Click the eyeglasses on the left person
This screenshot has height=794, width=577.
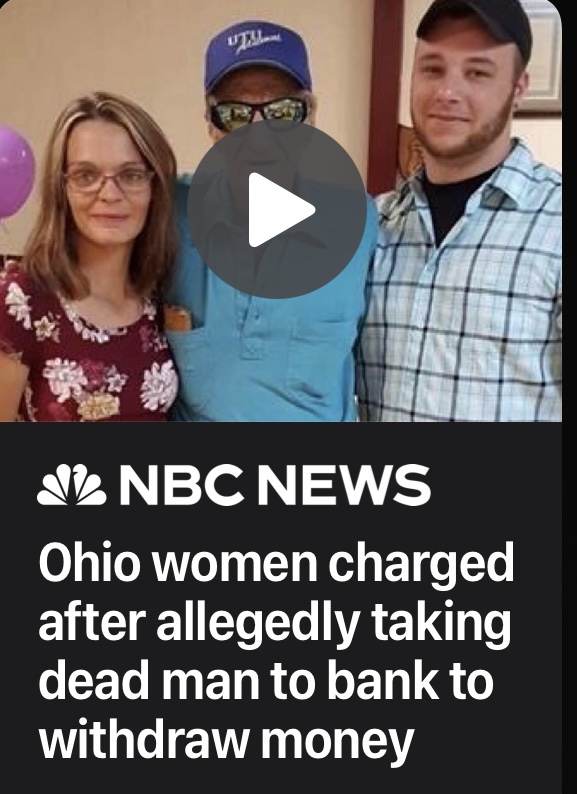(108, 180)
